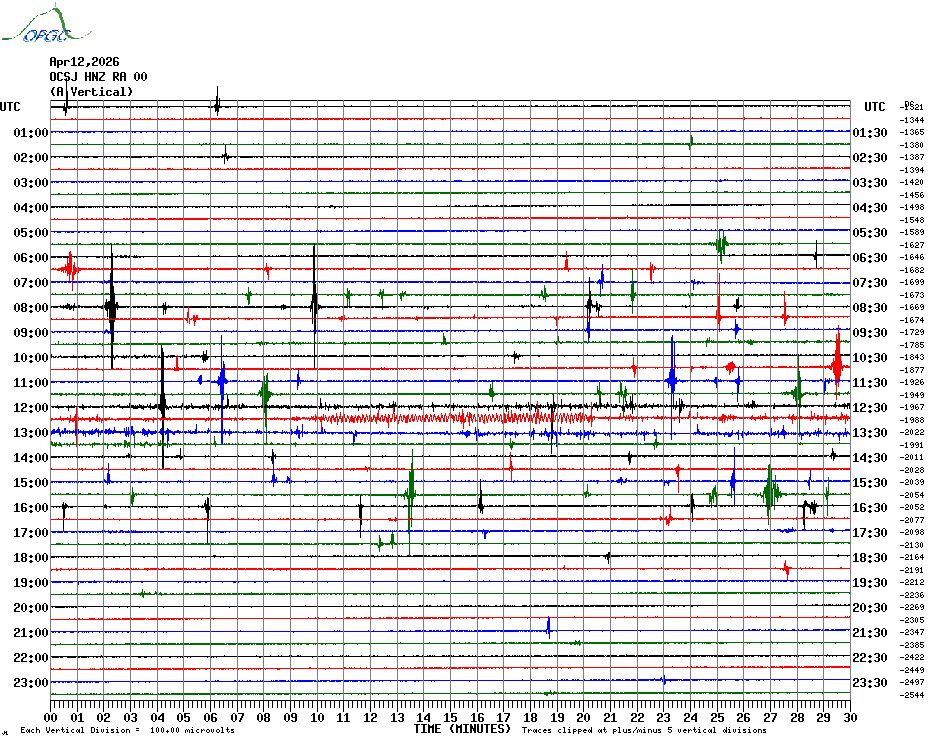Screen dimensions: 930x744
Task: Click the 20:30 half-hour label
Action: 870,608
